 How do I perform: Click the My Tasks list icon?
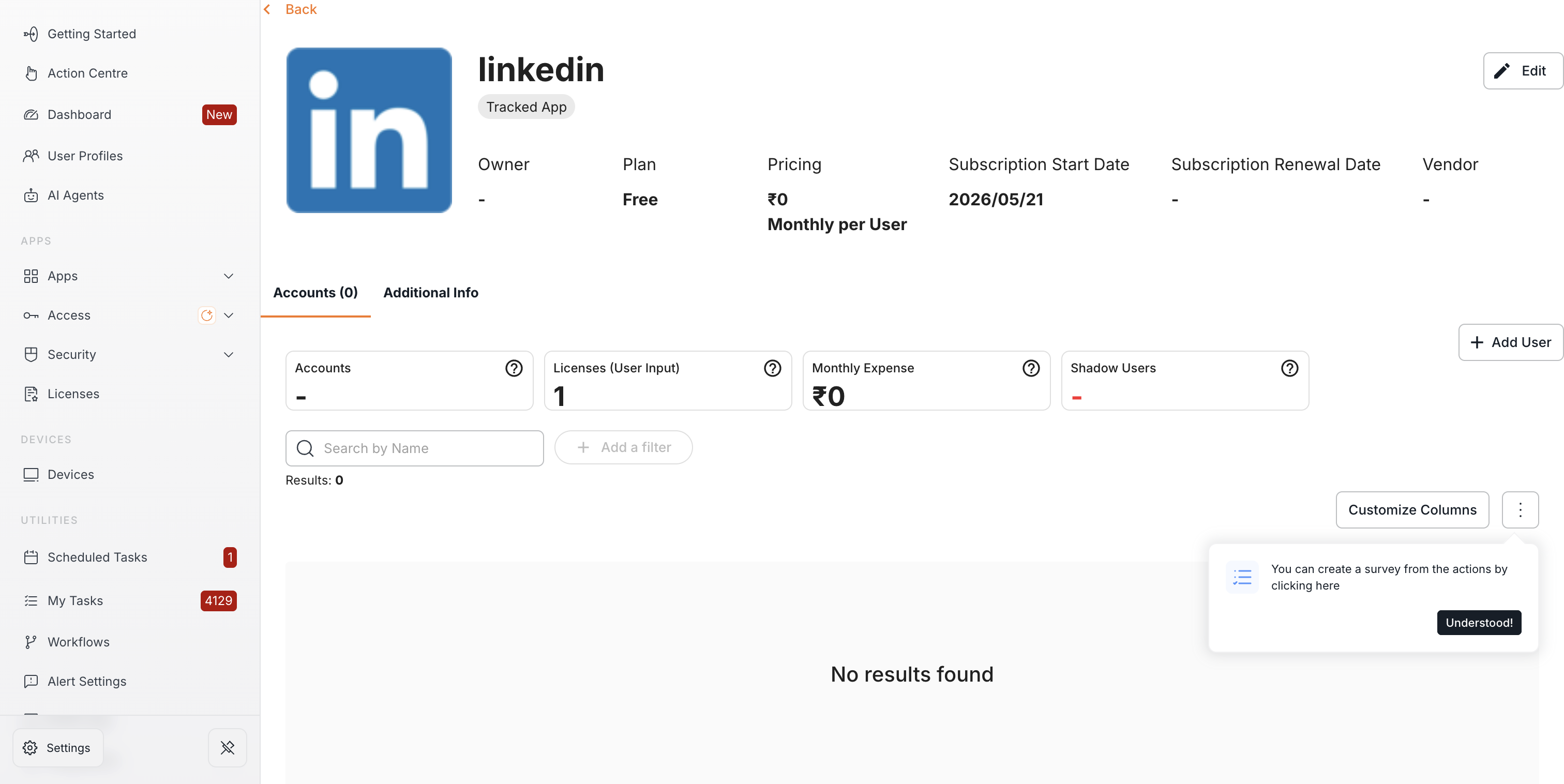coord(31,601)
